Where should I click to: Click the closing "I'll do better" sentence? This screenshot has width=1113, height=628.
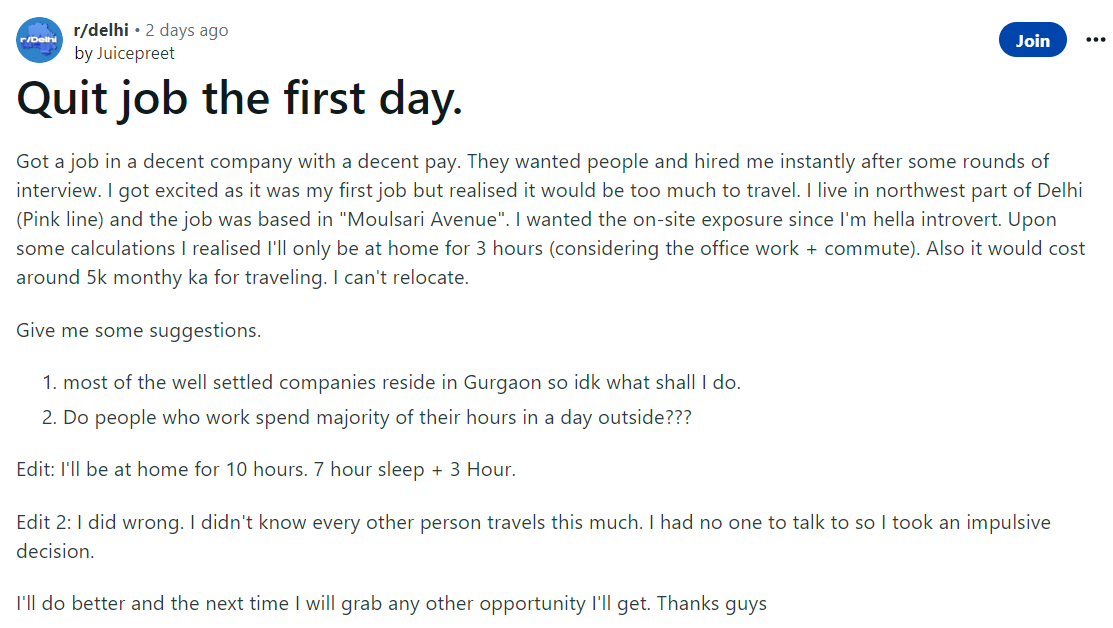[330, 604]
